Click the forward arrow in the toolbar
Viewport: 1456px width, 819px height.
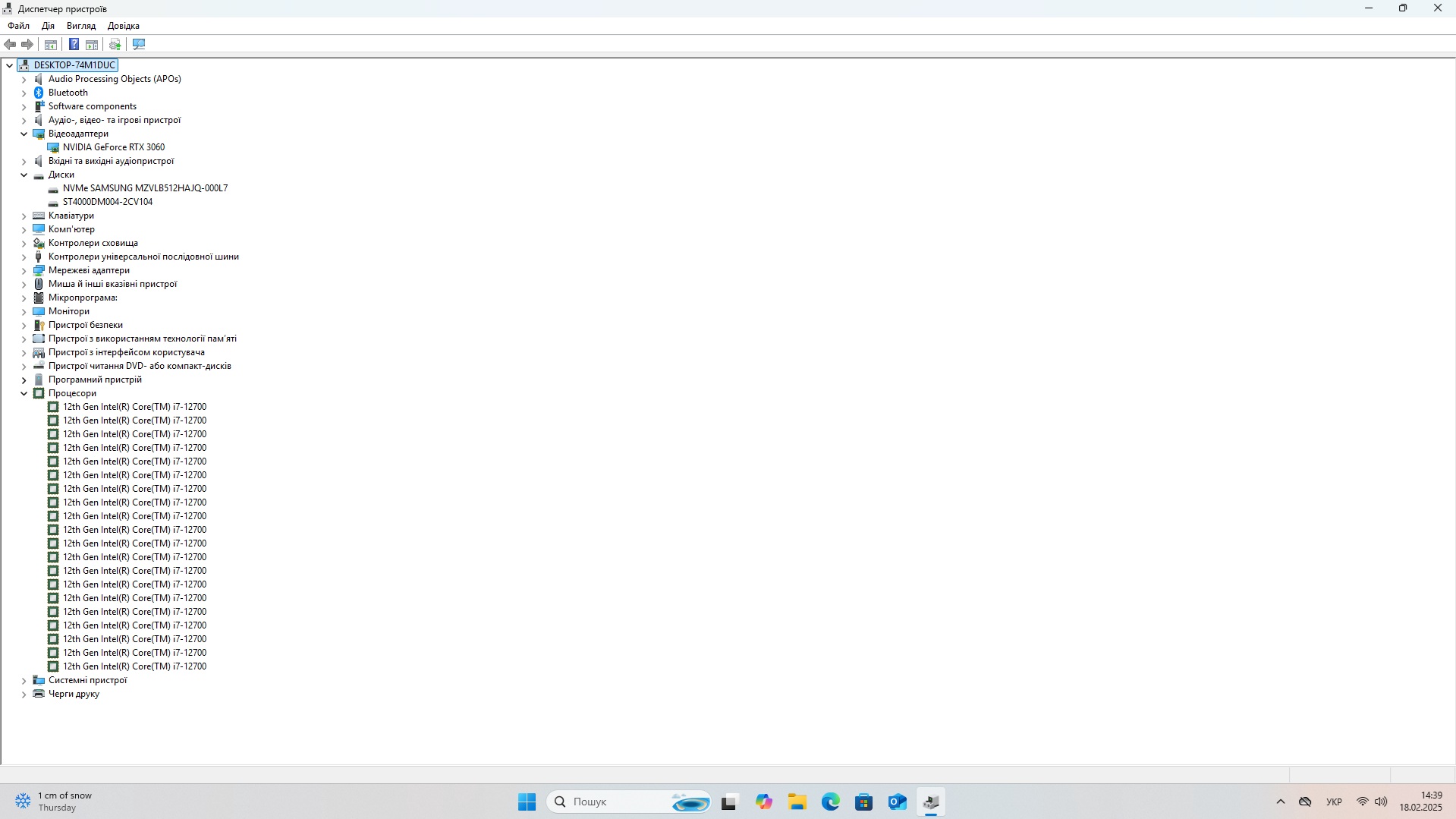27,45
